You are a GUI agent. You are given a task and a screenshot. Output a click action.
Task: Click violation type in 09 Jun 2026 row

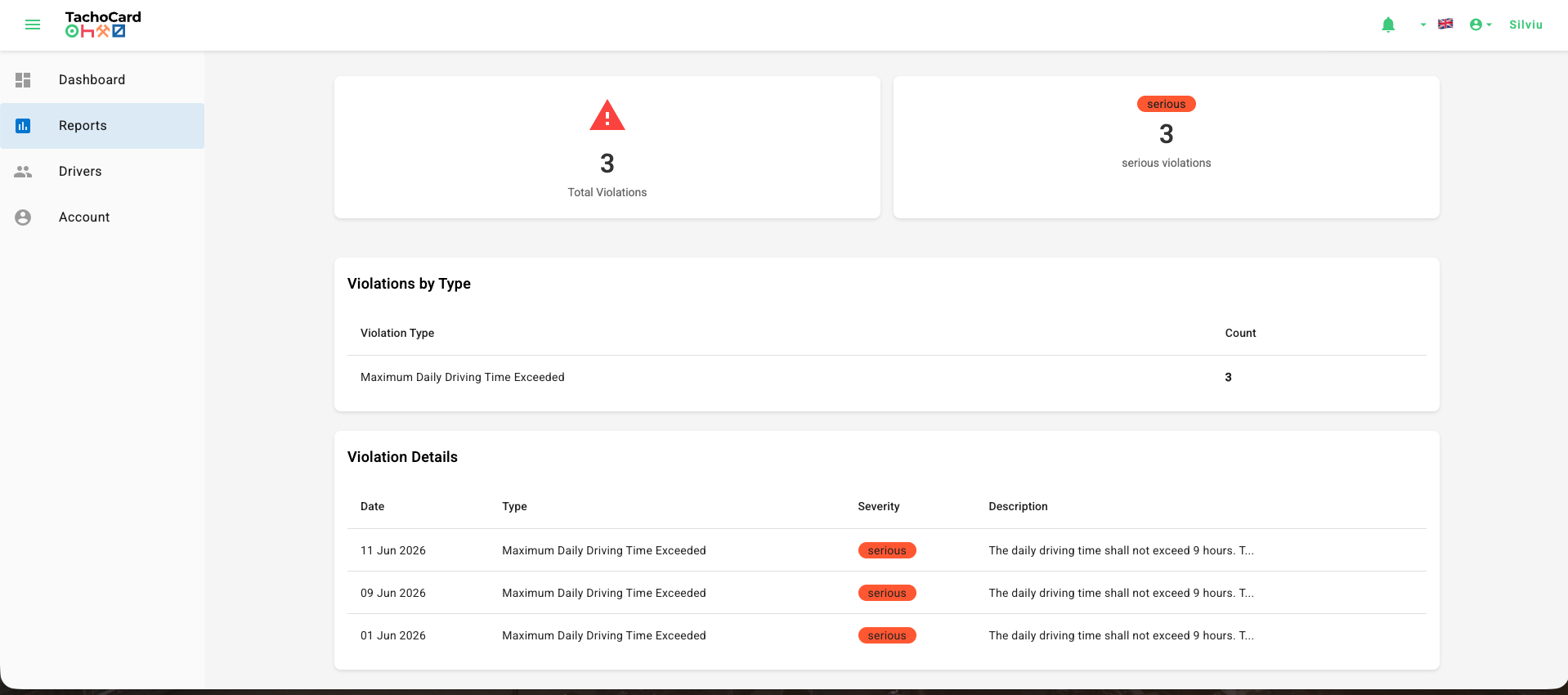[604, 593]
